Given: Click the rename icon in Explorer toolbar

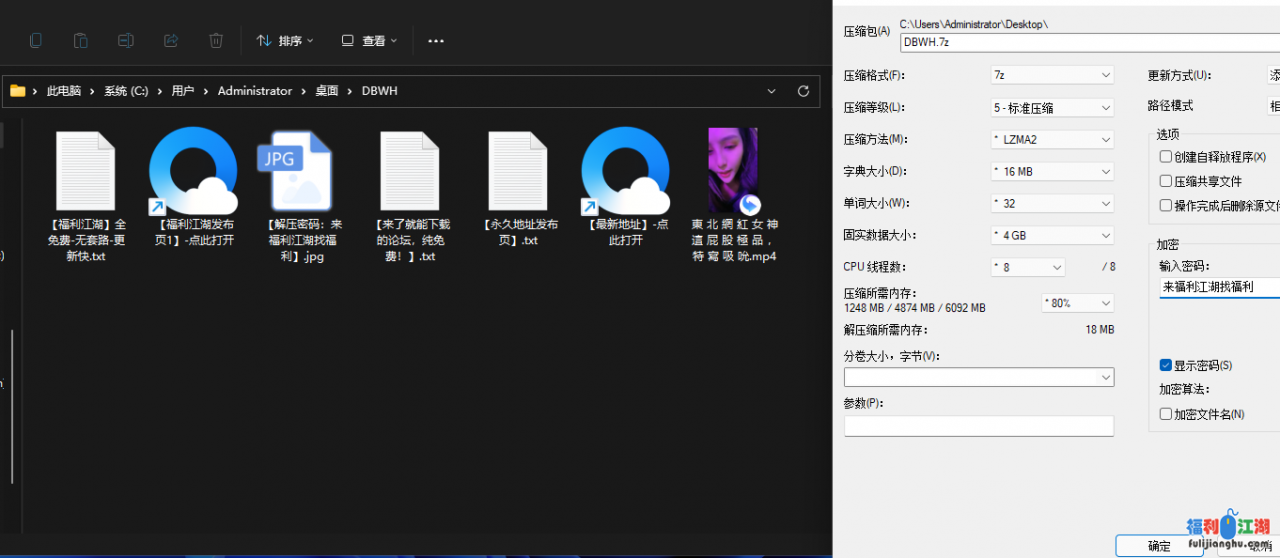Looking at the screenshot, I should click(126, 41).
